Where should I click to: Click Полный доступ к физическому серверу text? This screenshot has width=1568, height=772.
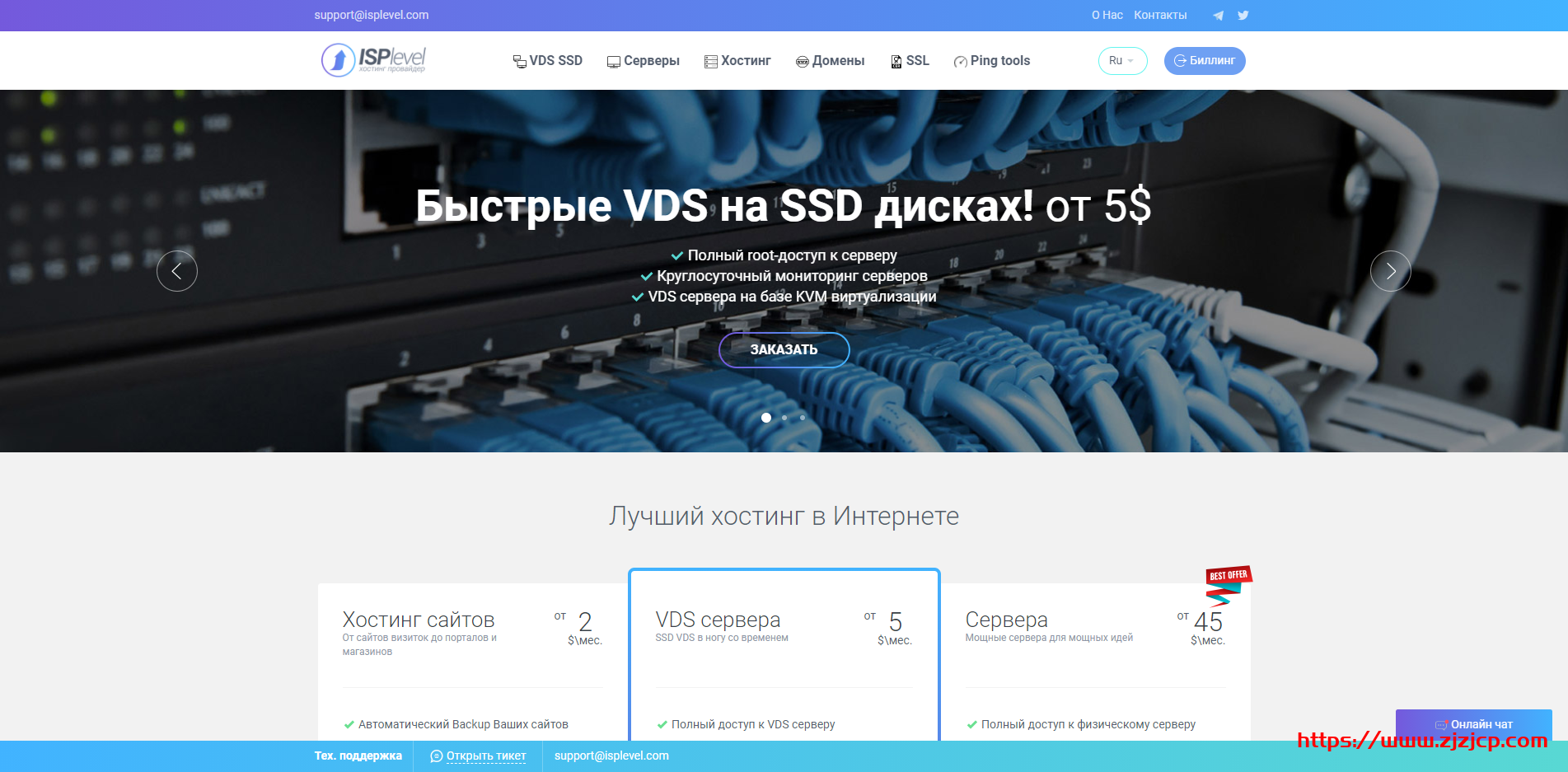click(x=1088, y=724)
